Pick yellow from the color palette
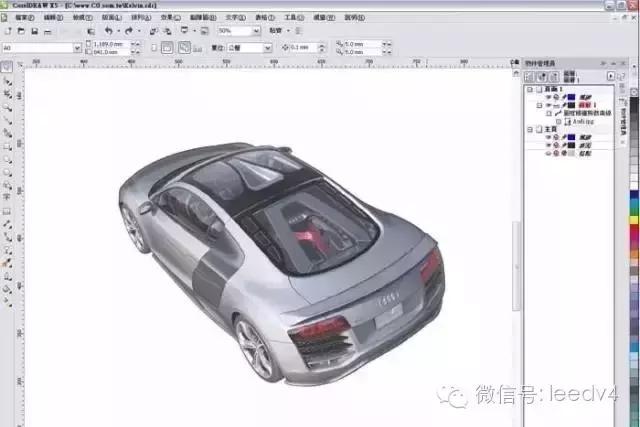Screen dimensions: 640x427 tap(634, 220)
